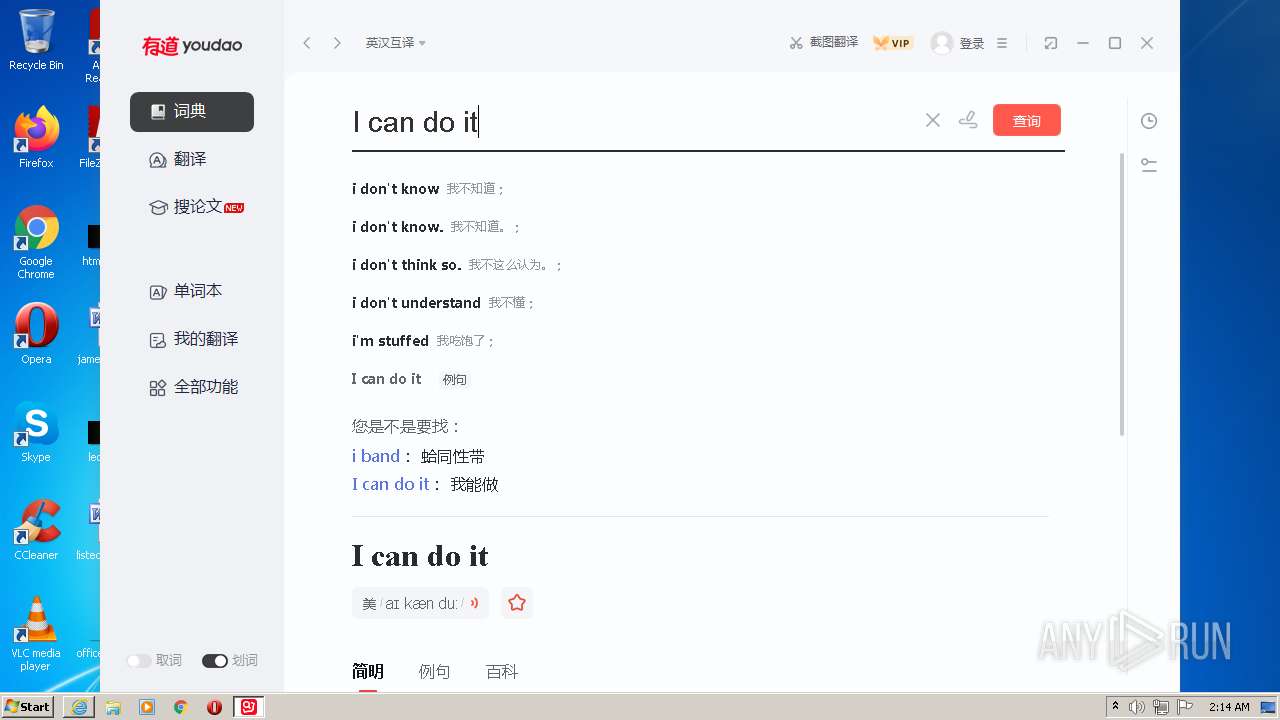Image resolution: width=1280 pixels, height=720 pixels.
Task: Open Internet Explorer from taskbar
Action: click(79, 707)
